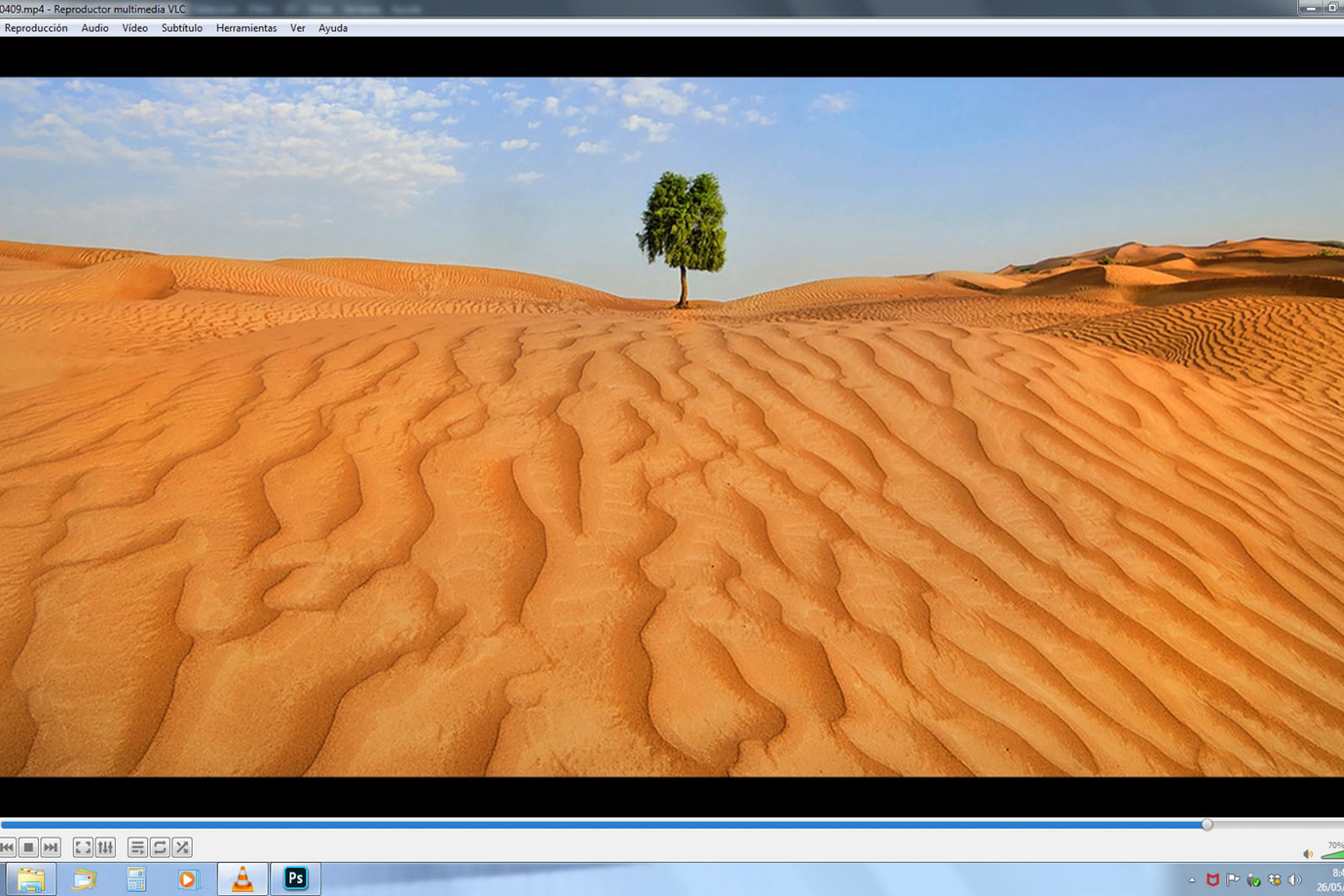Click the seek bar position handle
This screenshot has height=896, width=1344.
tap(1207, 824)
